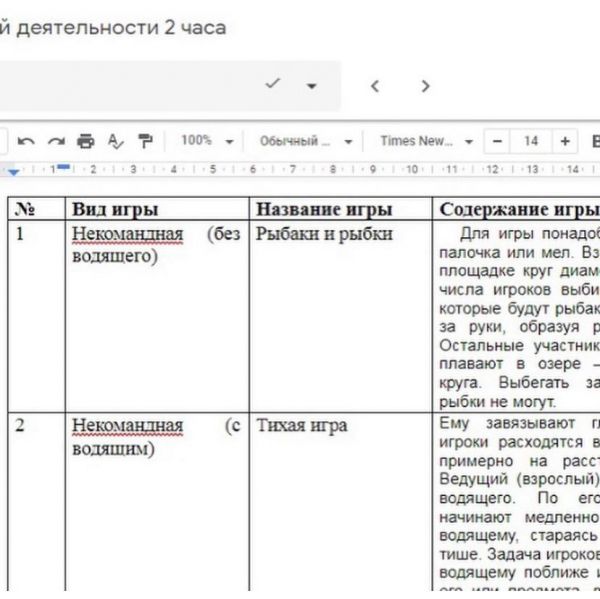600x599 pixels.
Task: Click the Вид игры header cell
Action: coord(115,209)
